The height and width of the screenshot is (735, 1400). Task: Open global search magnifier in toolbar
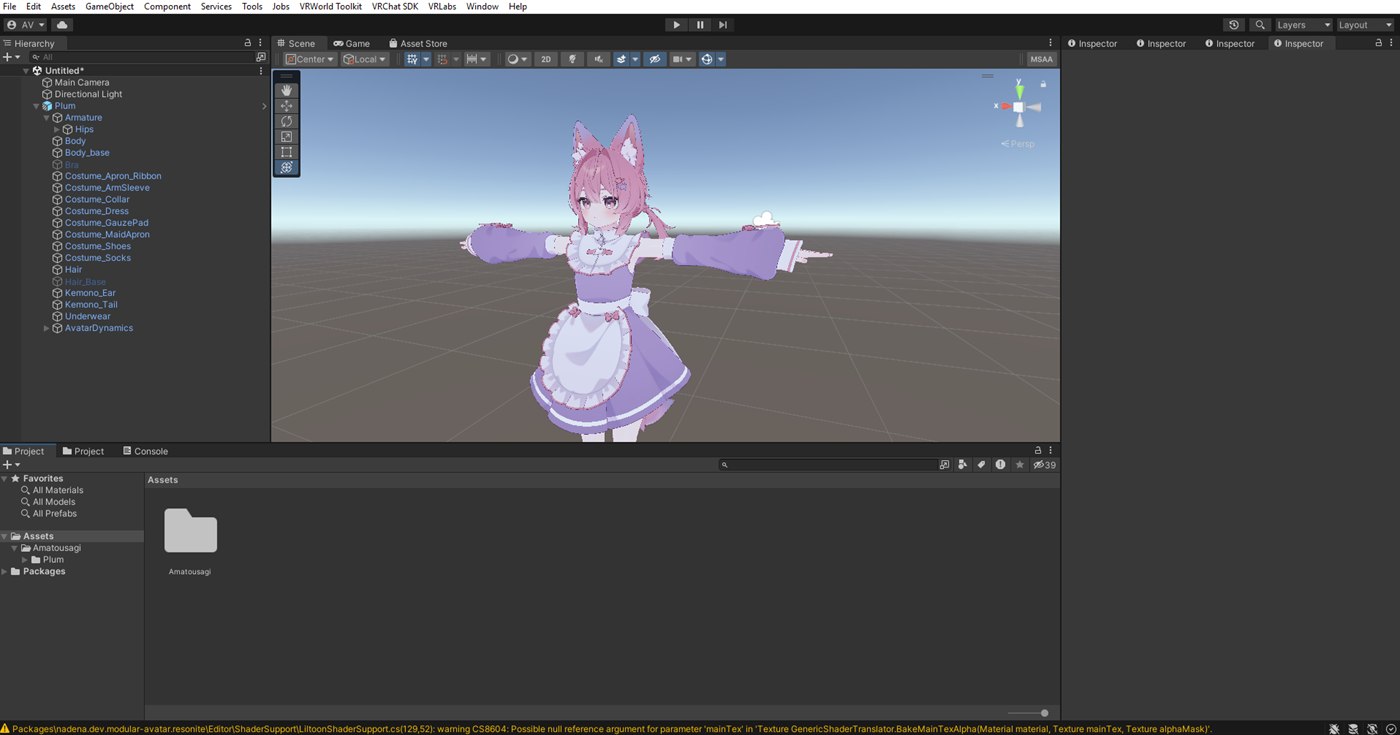[x=1260, y=25]
